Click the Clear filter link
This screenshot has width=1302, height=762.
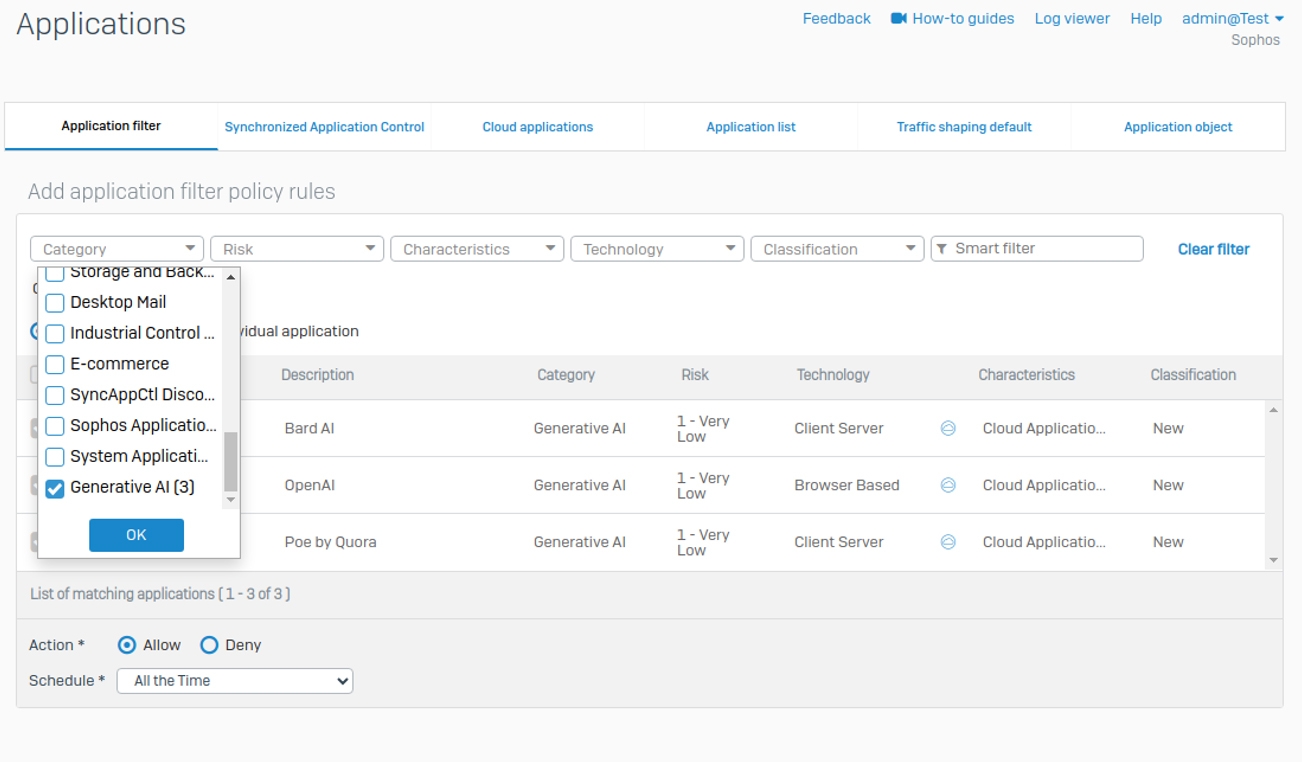click(1213, 249)
